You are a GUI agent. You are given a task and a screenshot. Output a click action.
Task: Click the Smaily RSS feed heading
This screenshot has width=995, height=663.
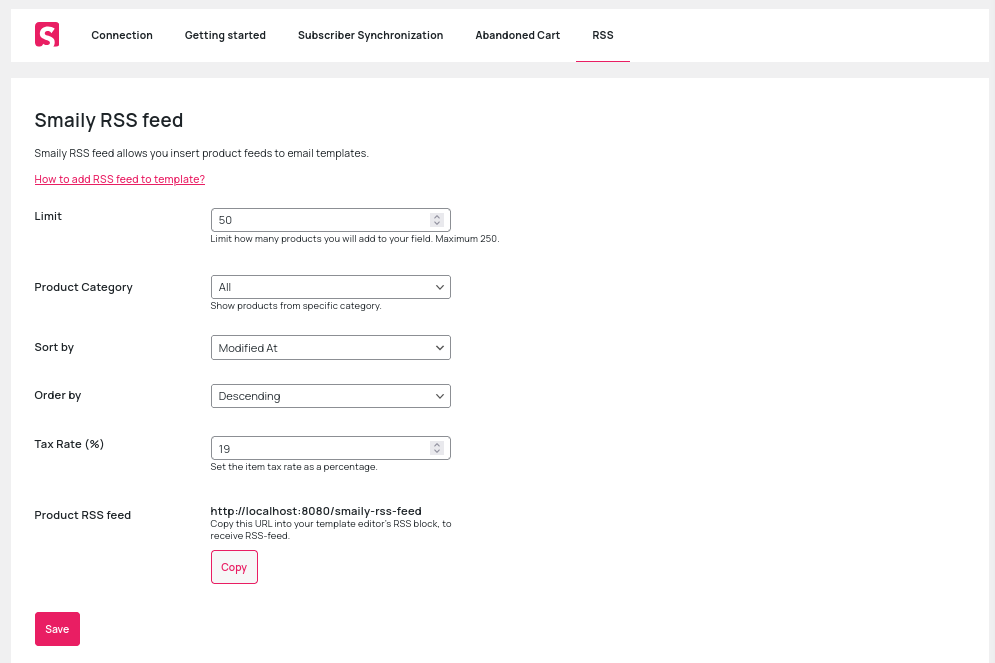point(109,121)
